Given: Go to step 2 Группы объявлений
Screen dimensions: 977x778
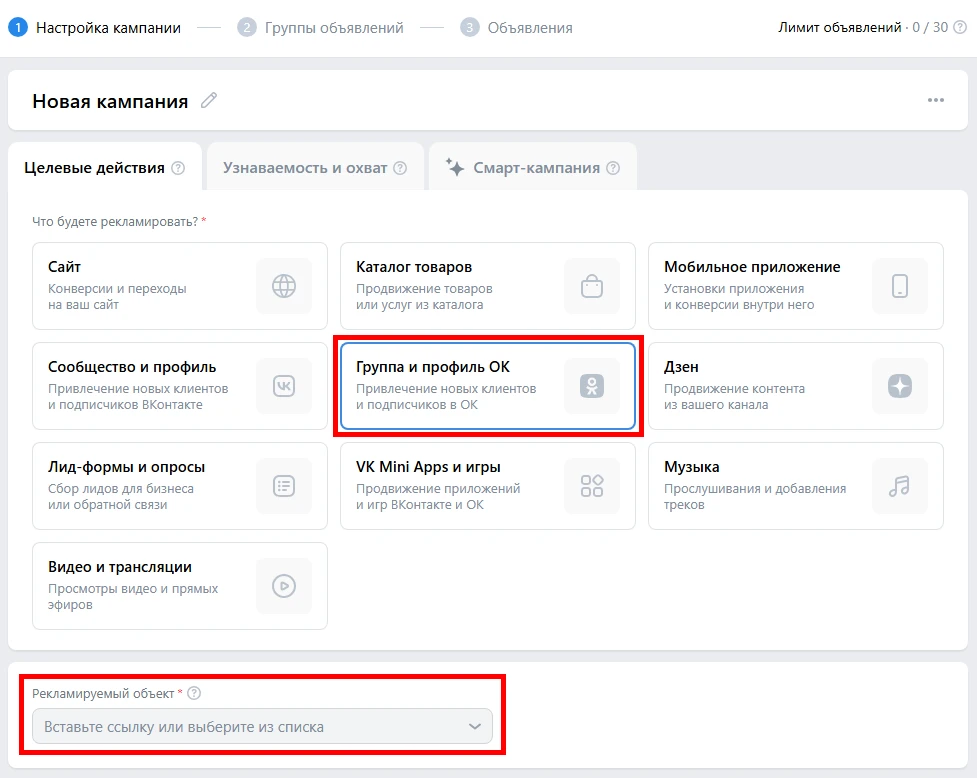Looking at the screenshot, I should (x=321, y=28).
